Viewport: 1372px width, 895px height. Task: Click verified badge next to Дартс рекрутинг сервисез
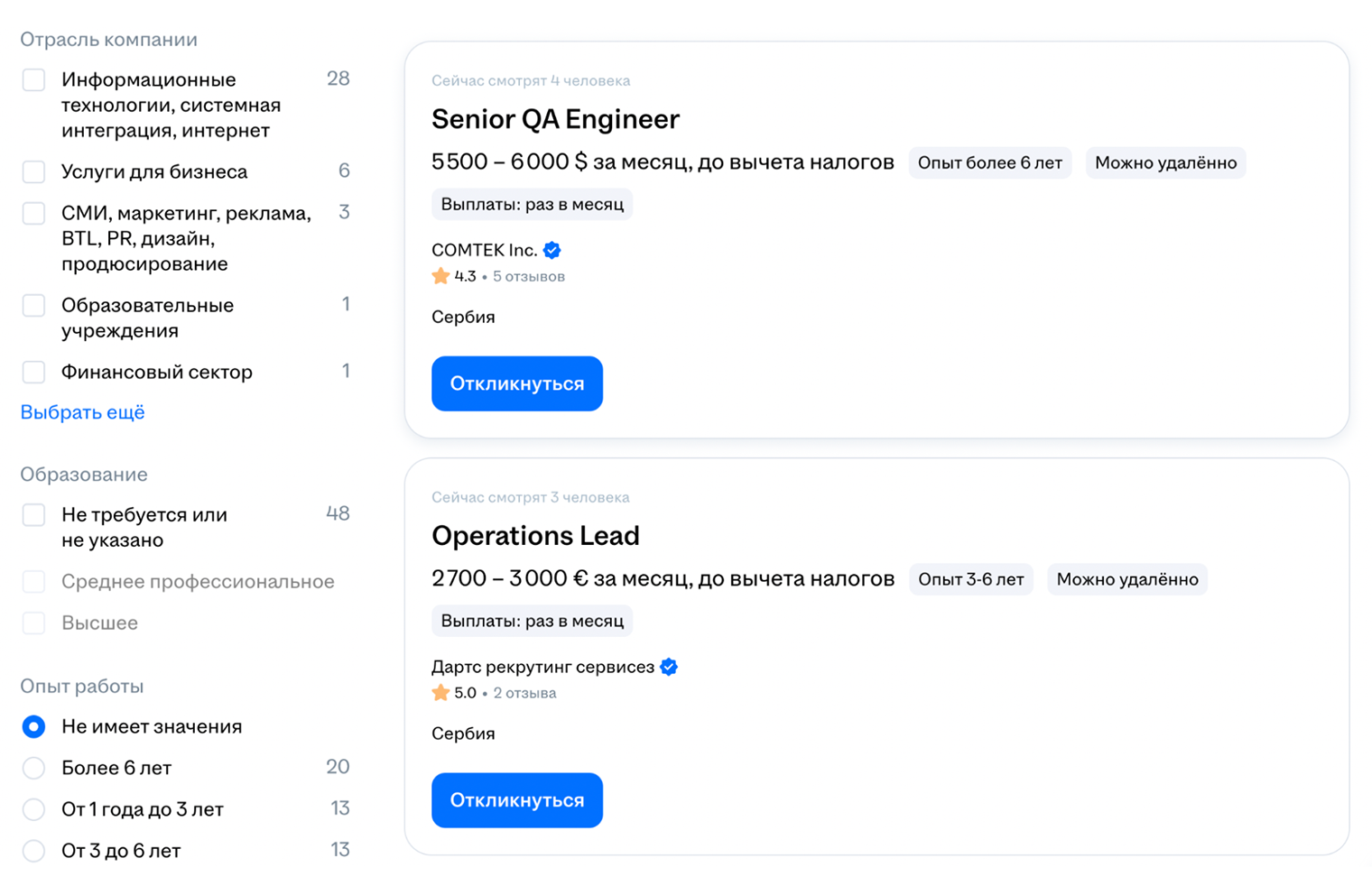point(669,668)
